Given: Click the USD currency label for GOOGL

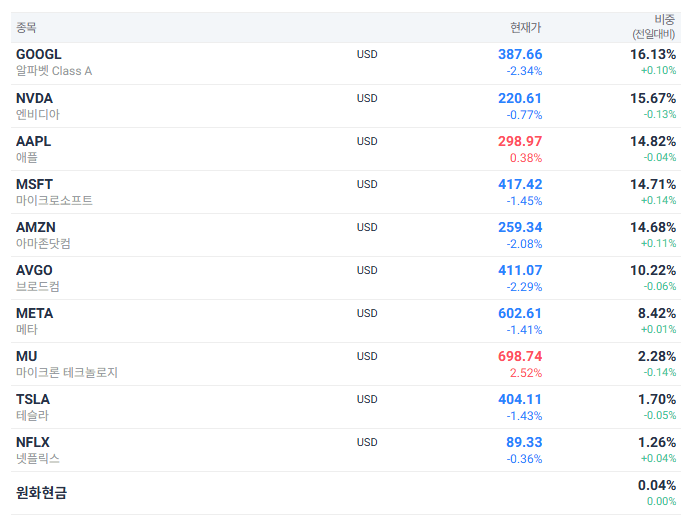Looking at the screenshot, I should pos(367,54).
